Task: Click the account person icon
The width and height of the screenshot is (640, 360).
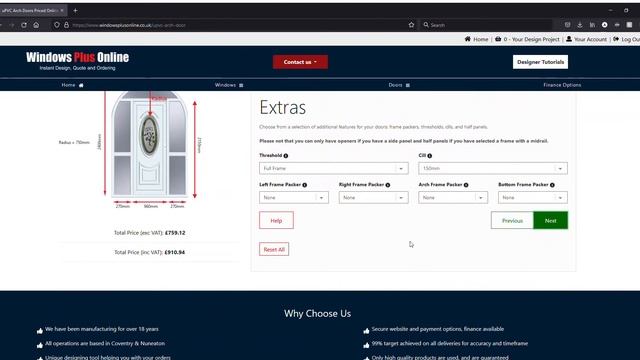Action: point(569,39)
